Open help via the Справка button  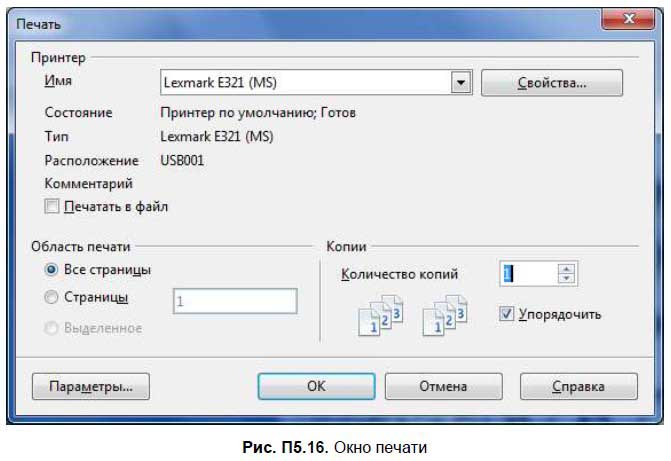point(578,386)
